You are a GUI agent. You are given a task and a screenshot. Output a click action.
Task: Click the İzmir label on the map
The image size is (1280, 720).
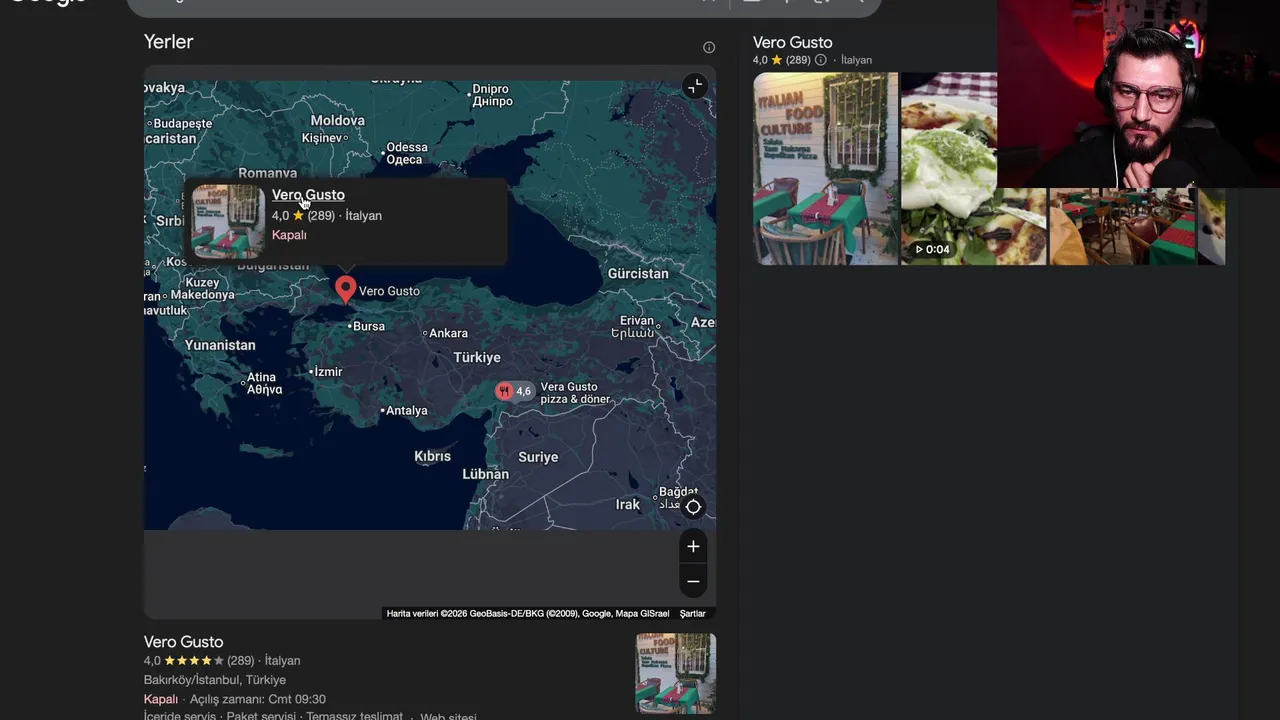click(327, 372)
